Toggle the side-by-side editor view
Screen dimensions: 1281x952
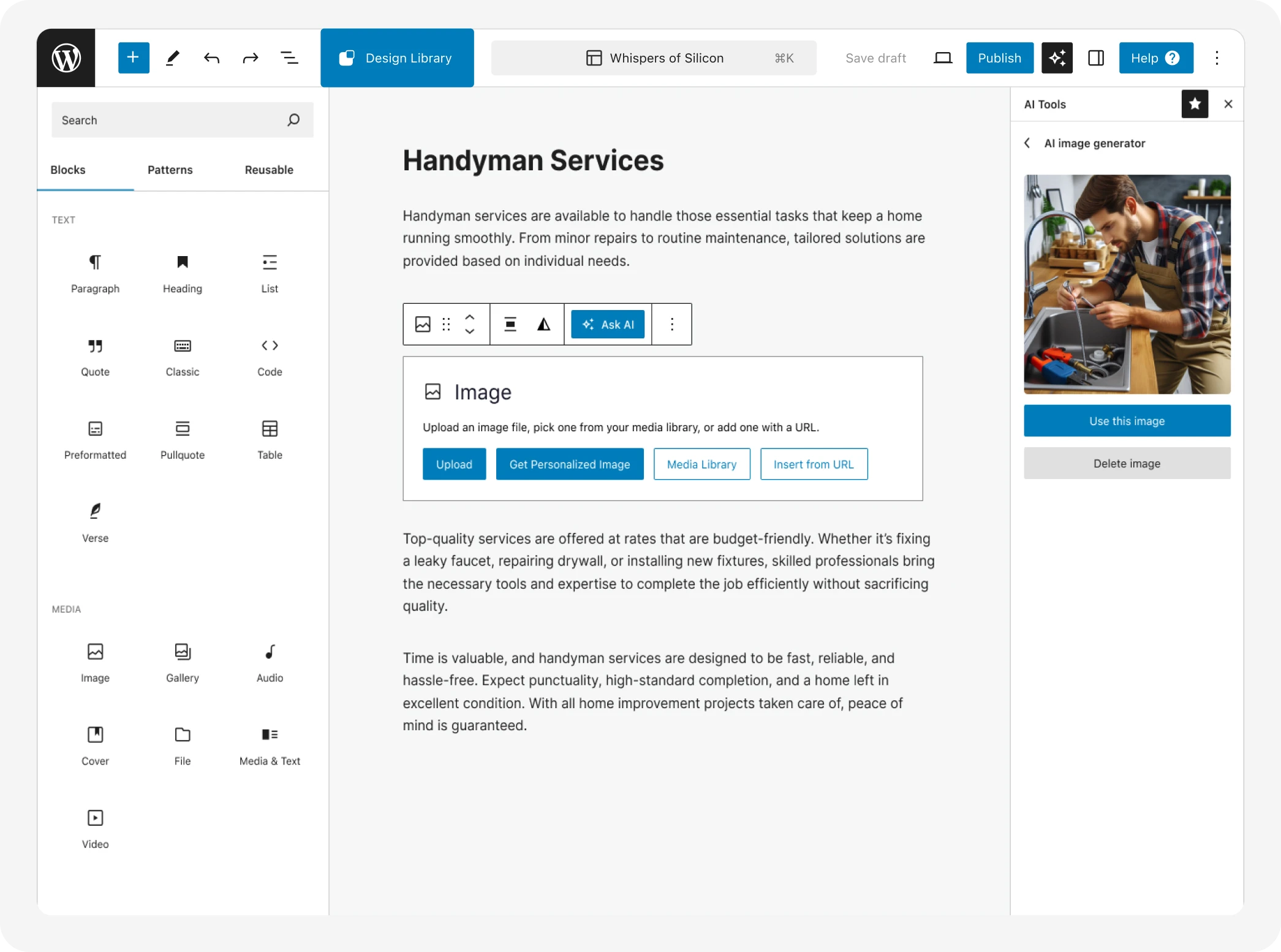point(1097,58)
